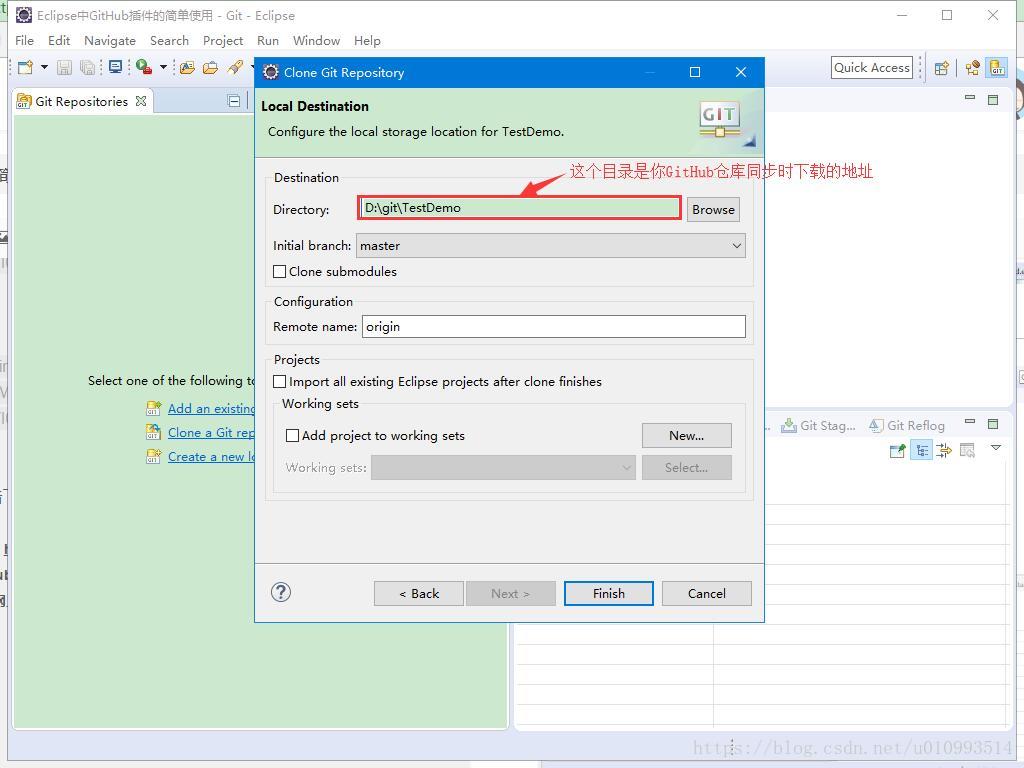
Task: Click the Save toolbar icon
Action: tap(64, 67)
